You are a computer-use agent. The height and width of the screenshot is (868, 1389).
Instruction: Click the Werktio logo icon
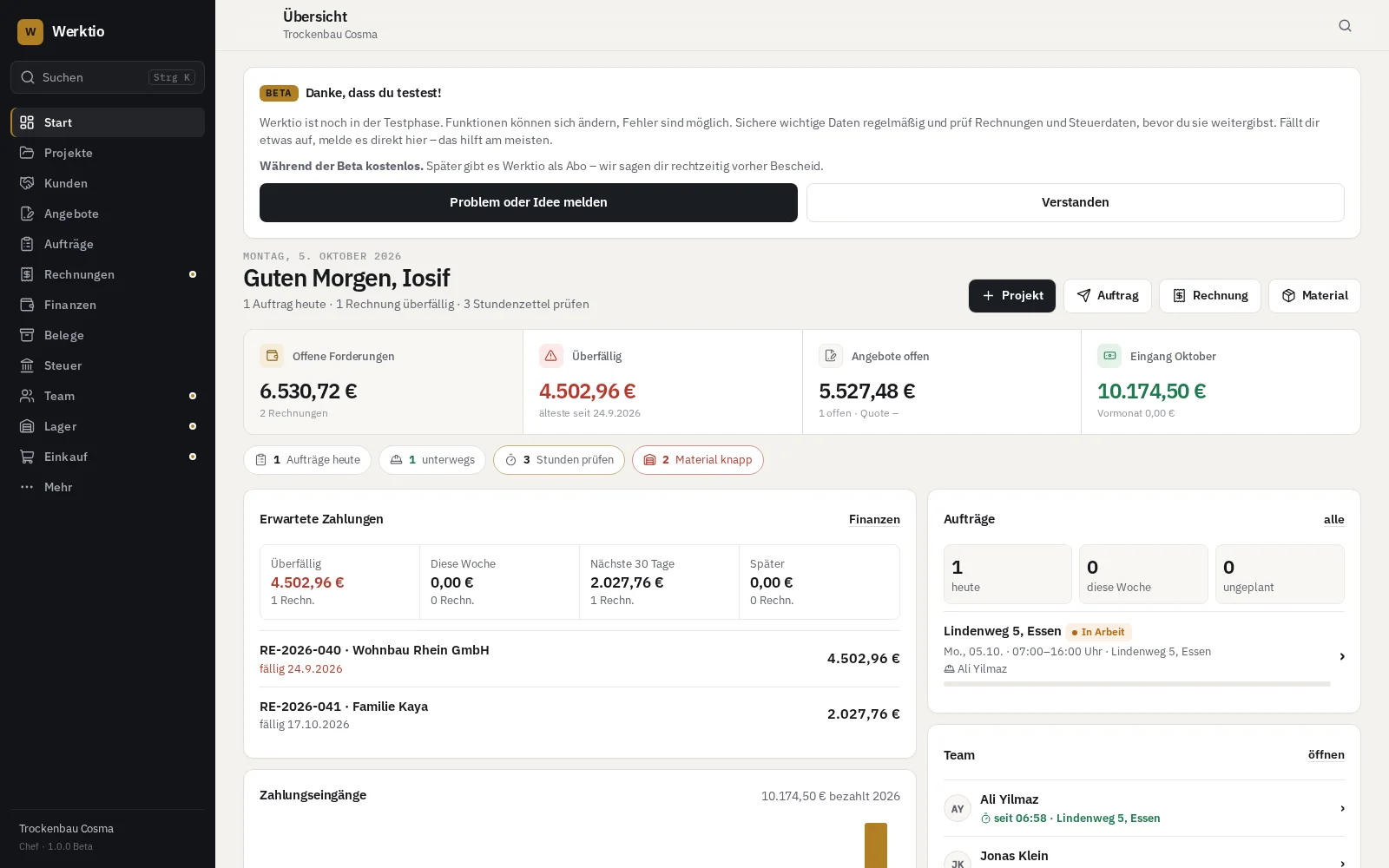30,31
